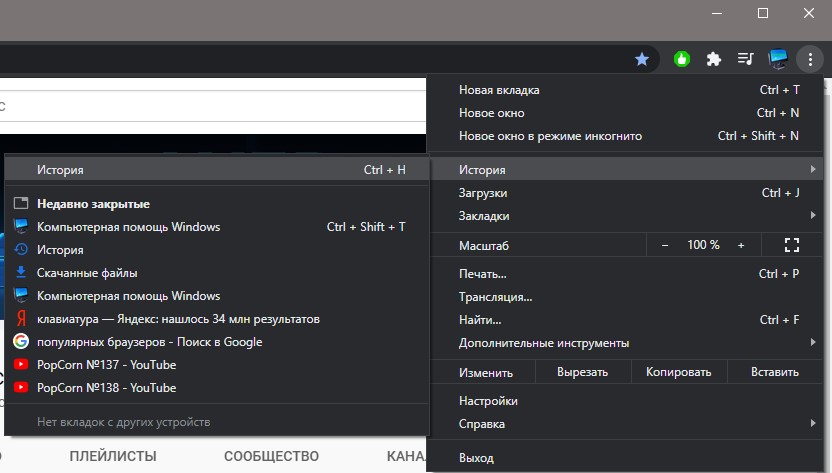Image resolution: width=832 pixels, height=473 pixels.
Task: Open the Extensions puzzle icon
Action: coord(714,59)
